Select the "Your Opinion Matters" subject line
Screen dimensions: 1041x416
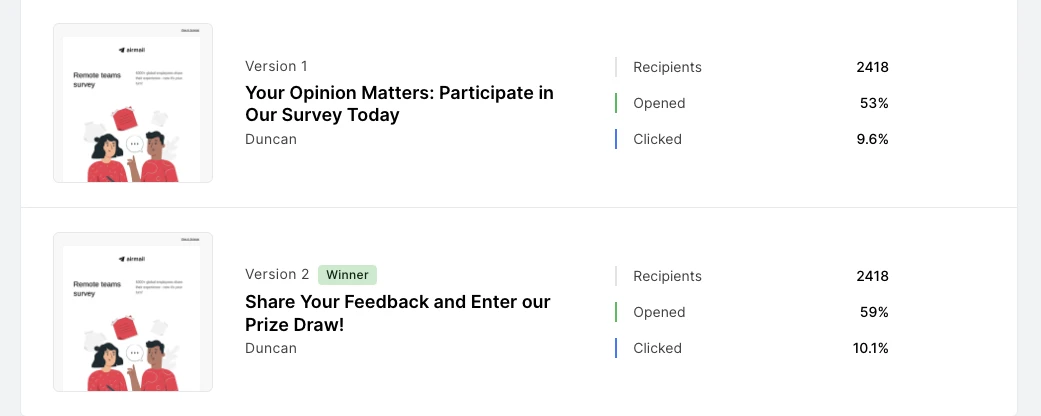click(399, 104)
